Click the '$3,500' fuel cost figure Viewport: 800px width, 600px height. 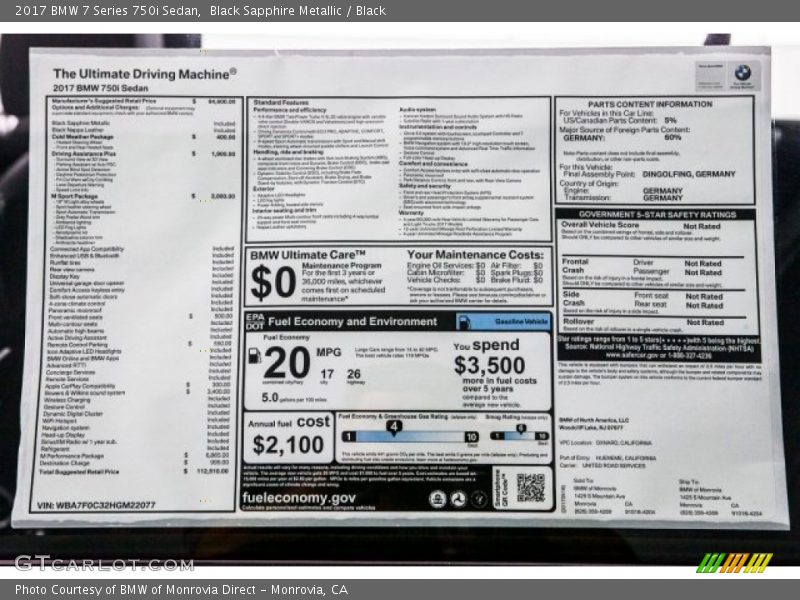(x=489, y=365)
